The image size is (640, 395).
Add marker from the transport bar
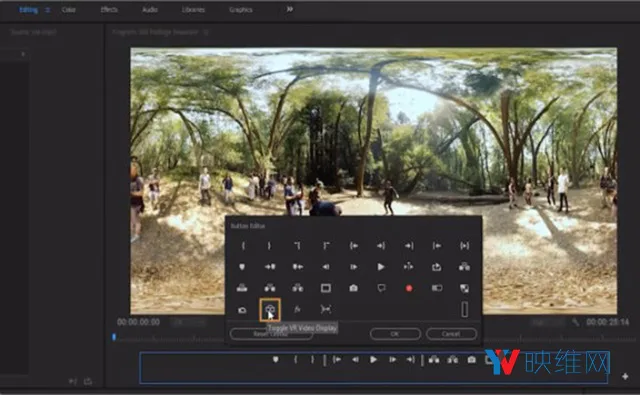pyautogui.click(x=276, y=359)
